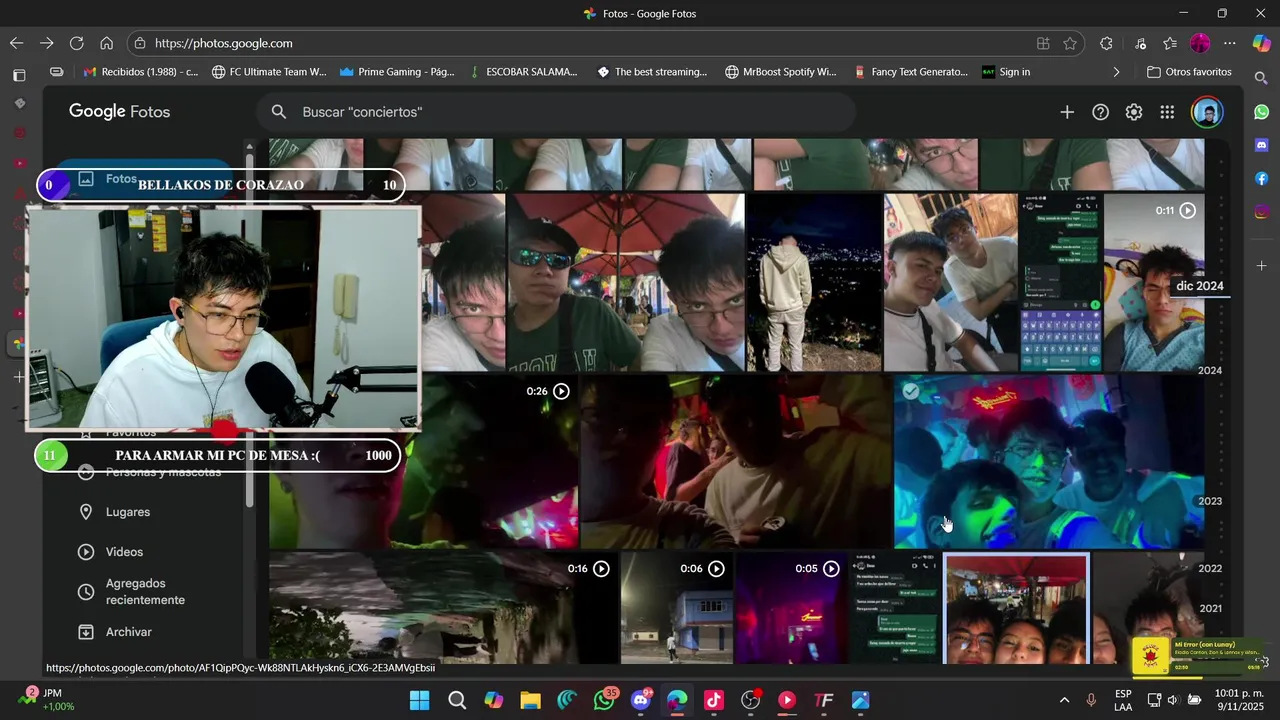Open Google Fotos settings gear
This screenshot has height=720, width=1280.
tap(1133, 112)
